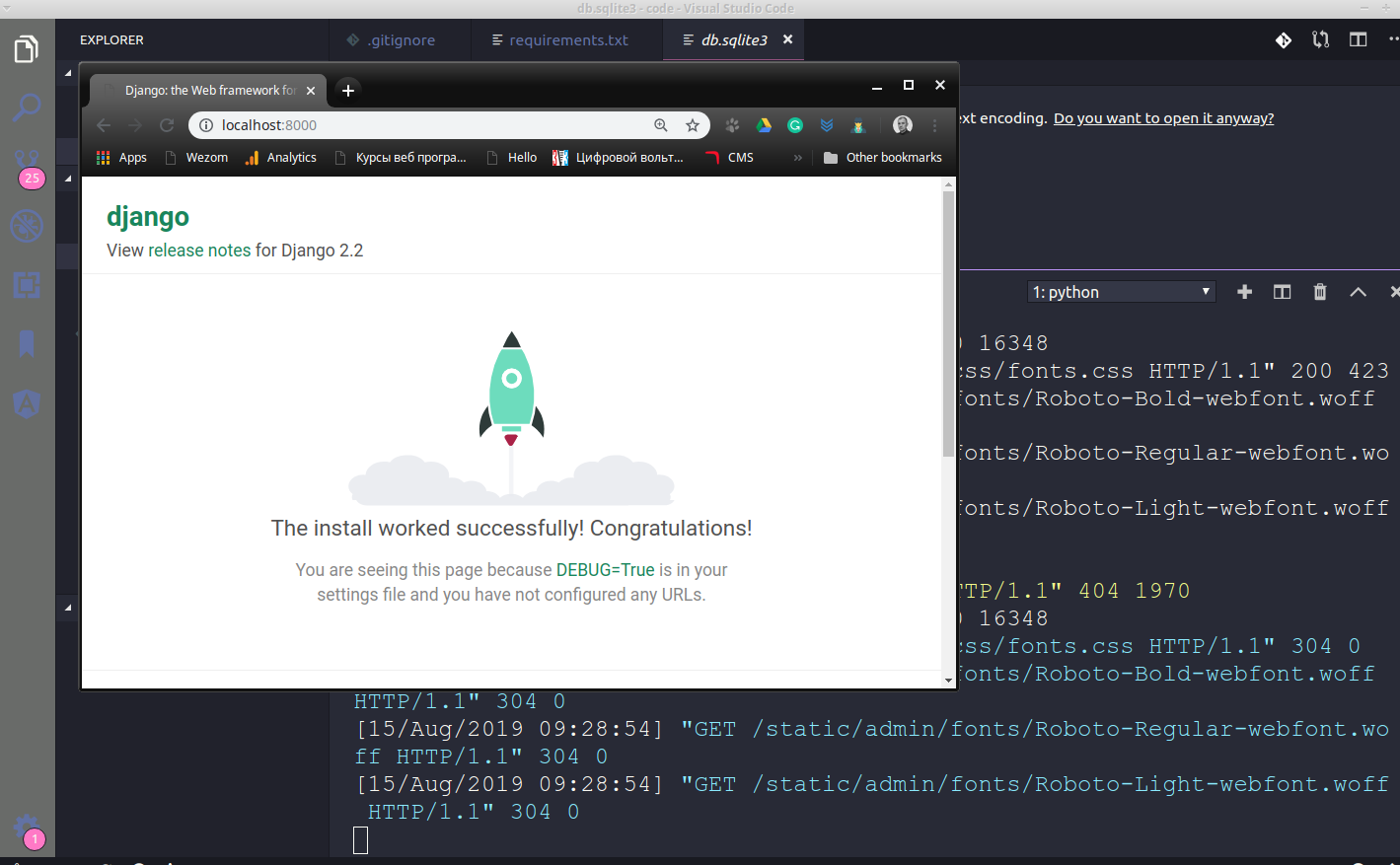
Task: Show more bookmarks with the double chevron
Action: [798, 158]
